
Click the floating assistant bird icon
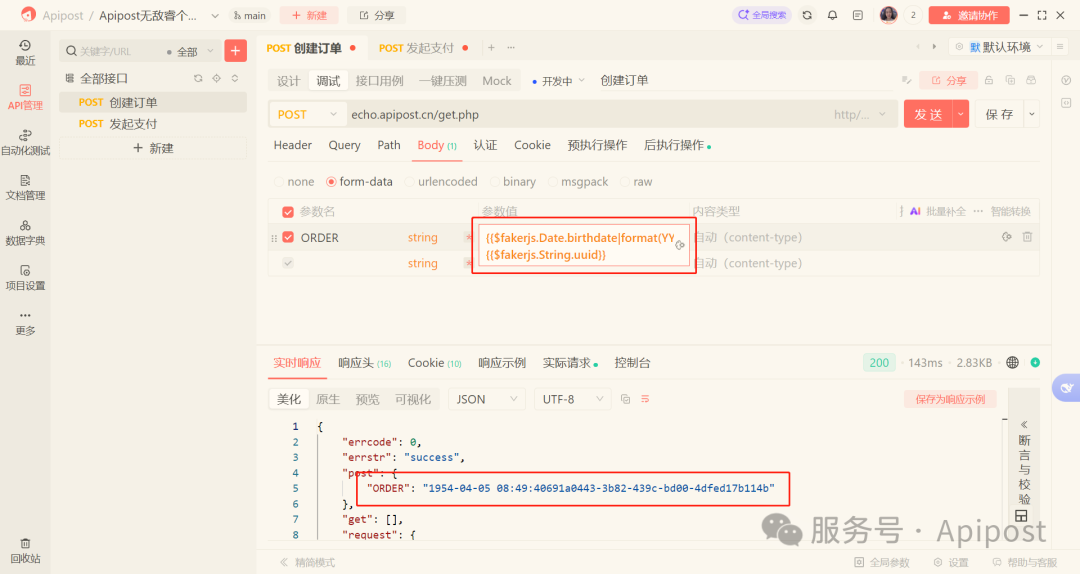1066,388
